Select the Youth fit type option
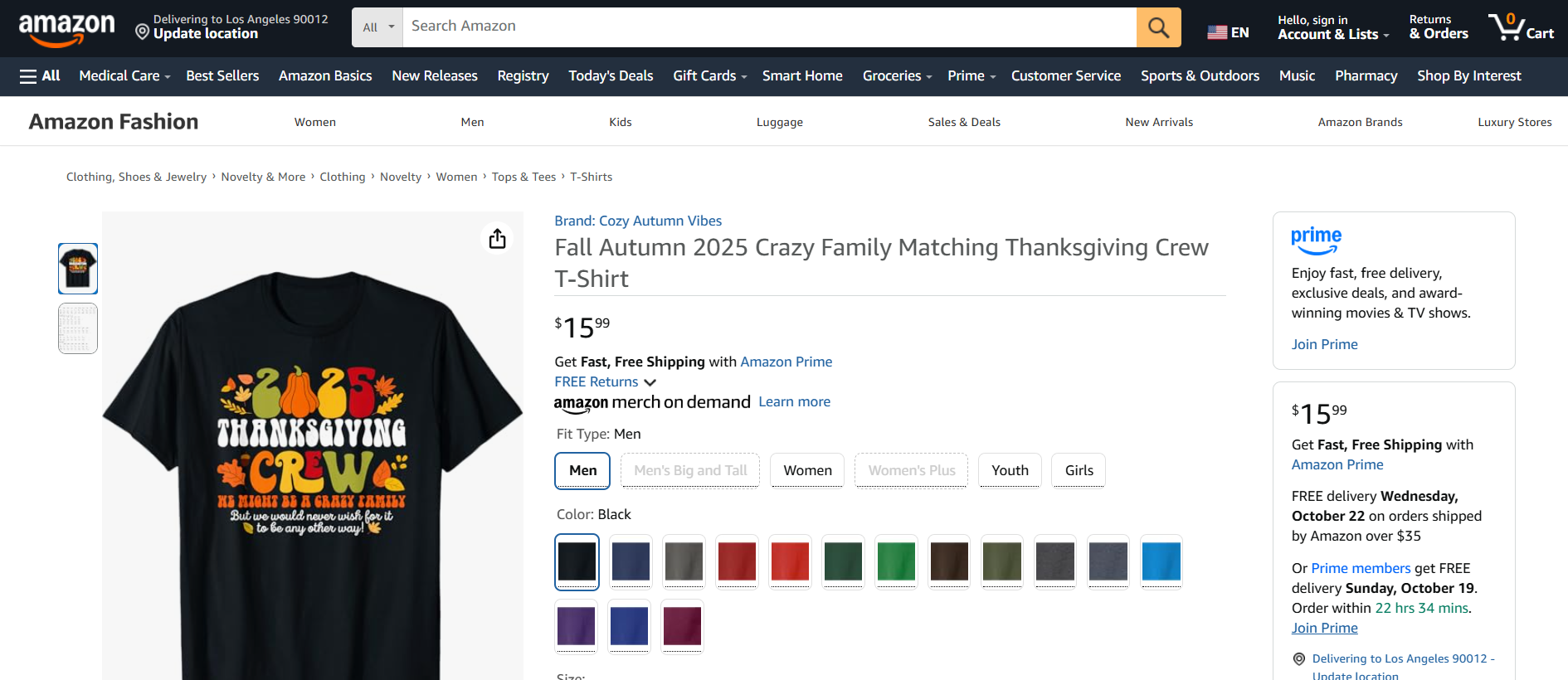The width and height of the screenshot is (1568, 680). tap(1010, 470)
